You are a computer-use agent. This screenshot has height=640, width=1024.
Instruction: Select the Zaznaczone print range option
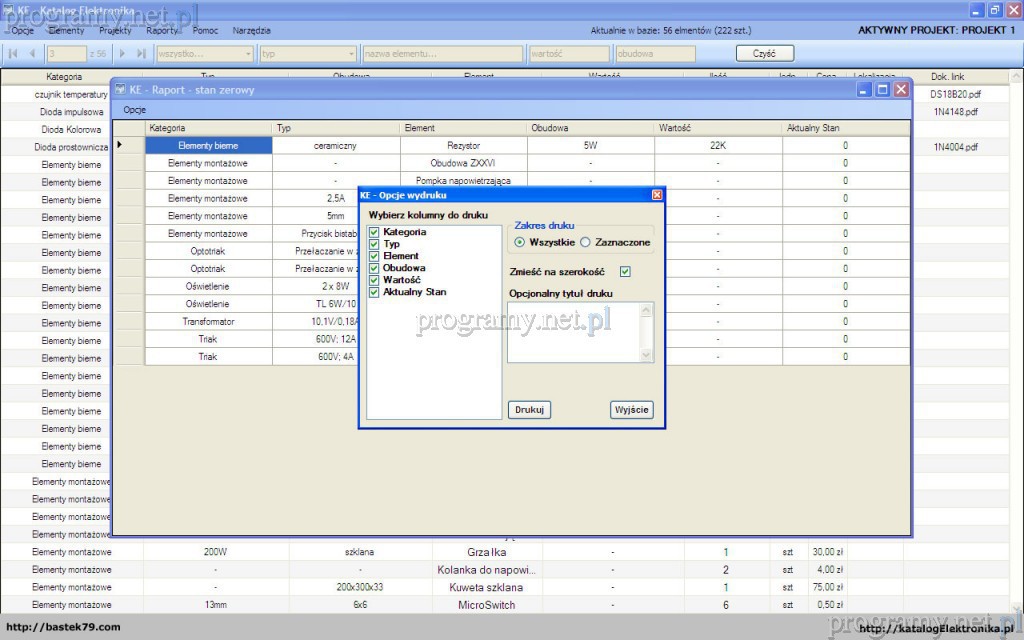585,242
